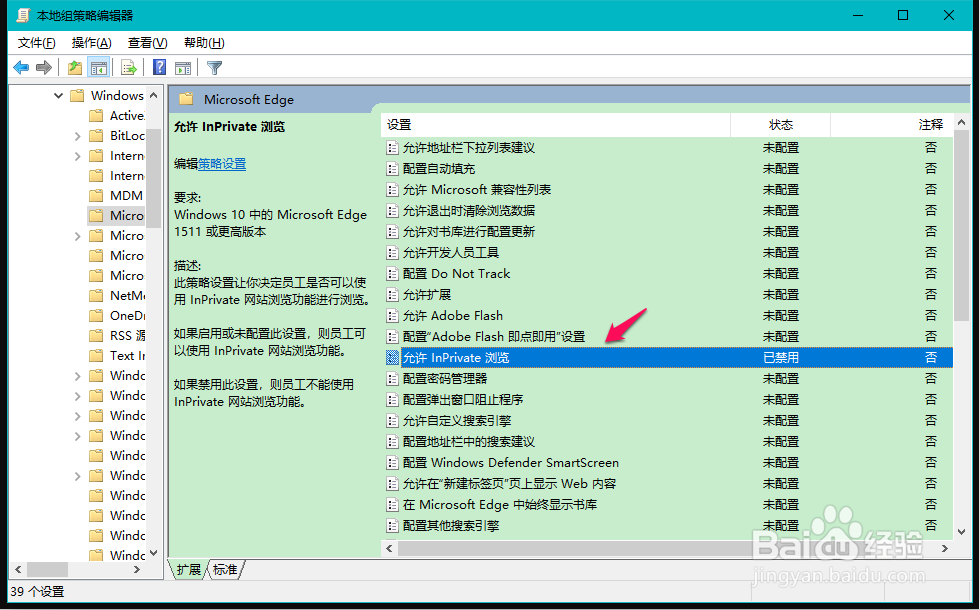980x610 pixels.
Task: Click the Forward arrow toolbar icon
Action: 44,68
